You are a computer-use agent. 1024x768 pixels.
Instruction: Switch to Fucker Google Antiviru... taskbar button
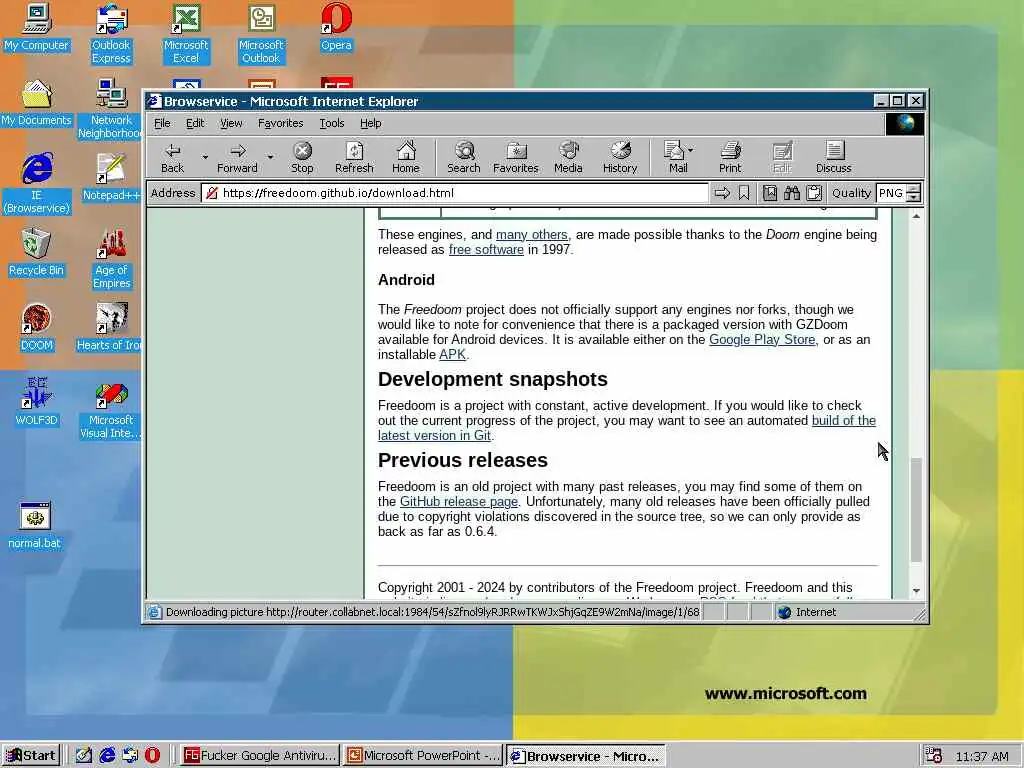point(260,756)
